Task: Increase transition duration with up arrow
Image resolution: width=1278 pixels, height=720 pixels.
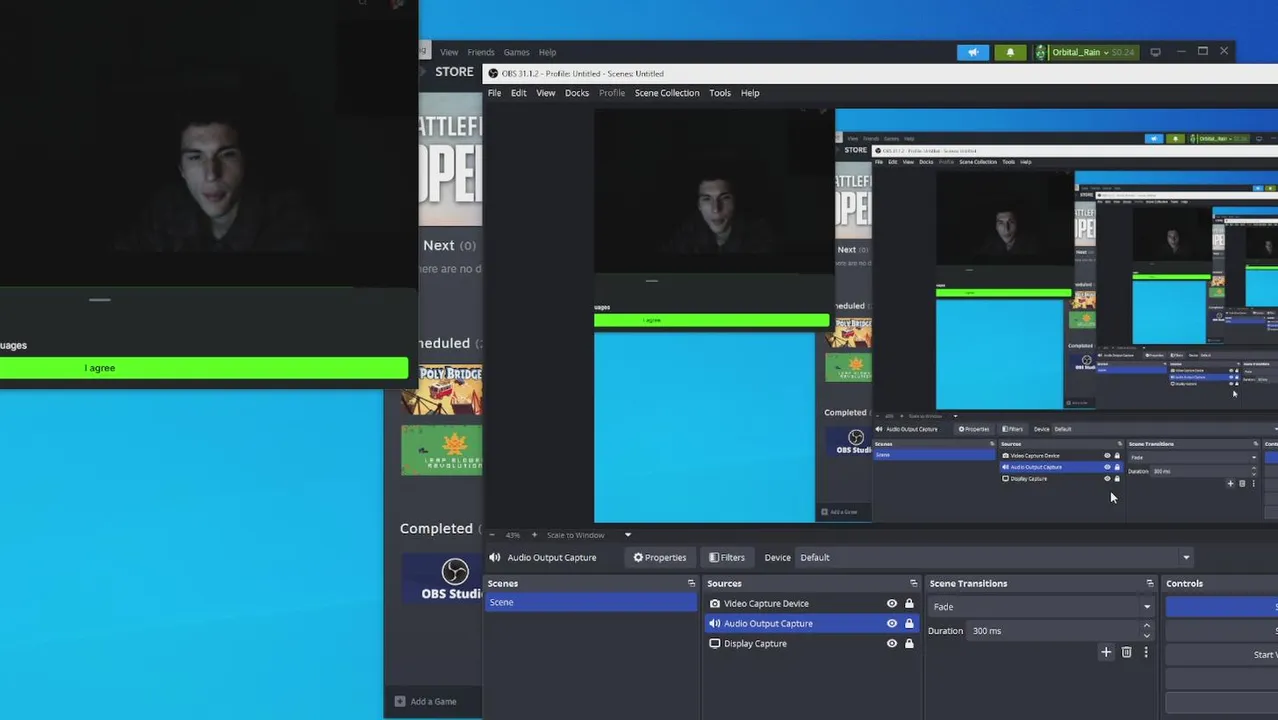Action: point(1147,627)
